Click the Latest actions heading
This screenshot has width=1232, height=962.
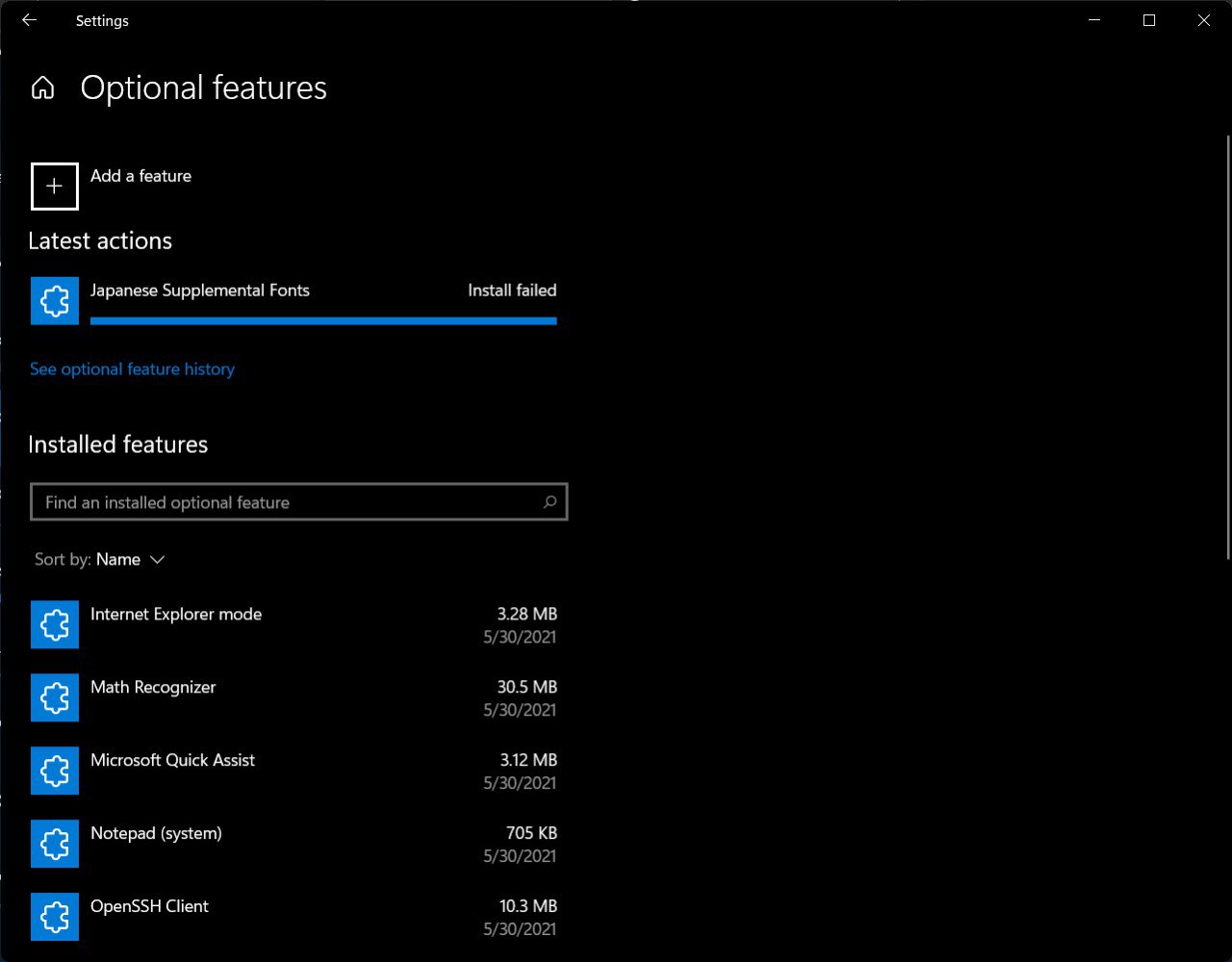100,240
